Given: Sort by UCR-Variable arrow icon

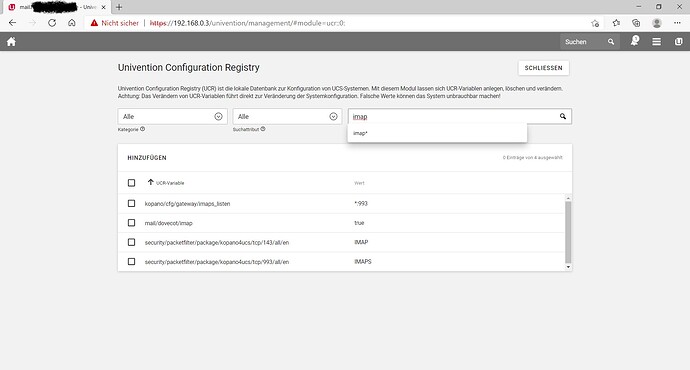Looking at the screenshot, I should point(150,182).
